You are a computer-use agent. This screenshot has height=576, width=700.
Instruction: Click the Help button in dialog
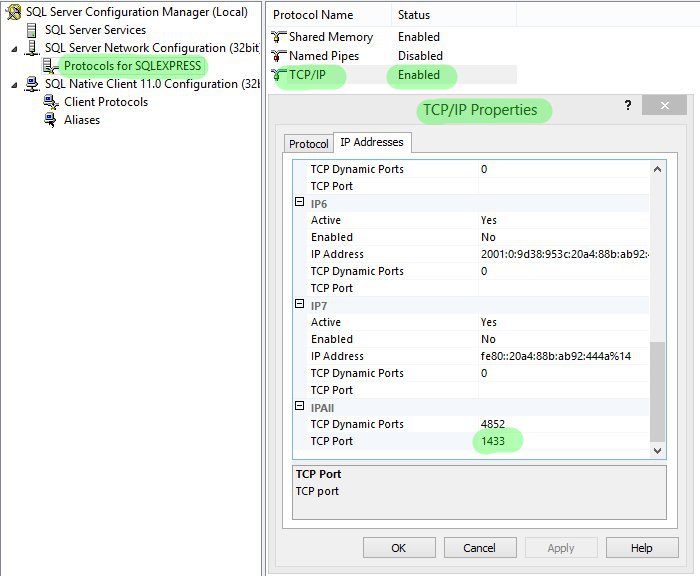click(641, 548)
